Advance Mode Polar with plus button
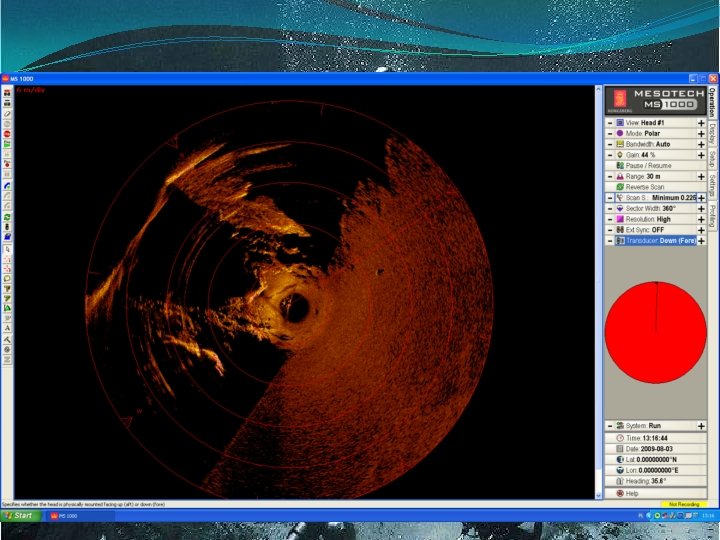 (x=701, y=134)
